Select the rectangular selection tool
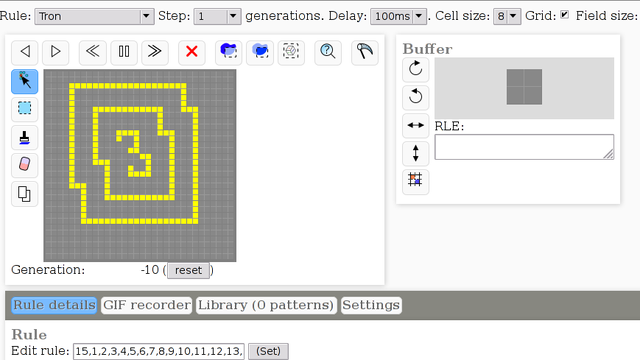 pyautogui.click(x=24, y=109)
